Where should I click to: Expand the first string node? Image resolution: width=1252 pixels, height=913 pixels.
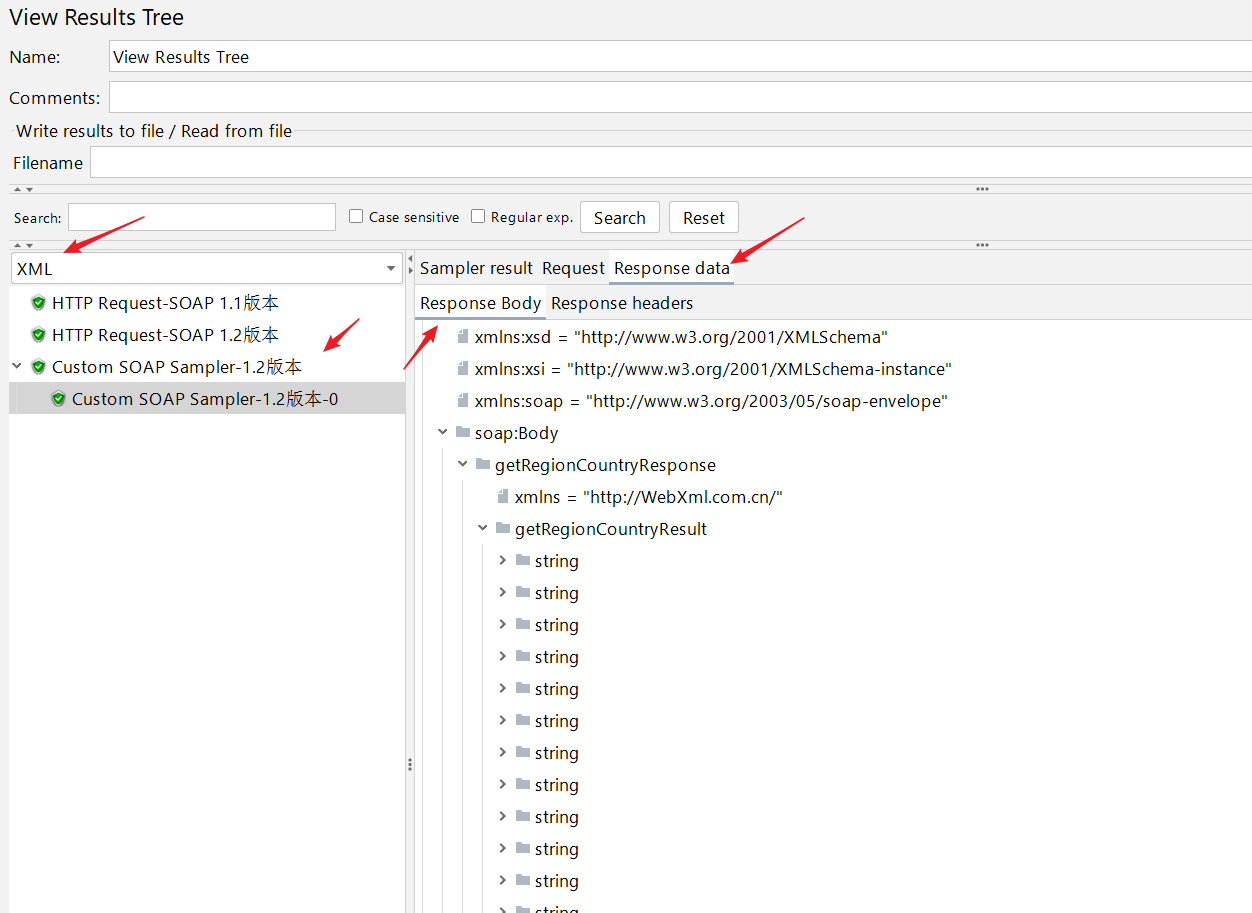point(502,561)
